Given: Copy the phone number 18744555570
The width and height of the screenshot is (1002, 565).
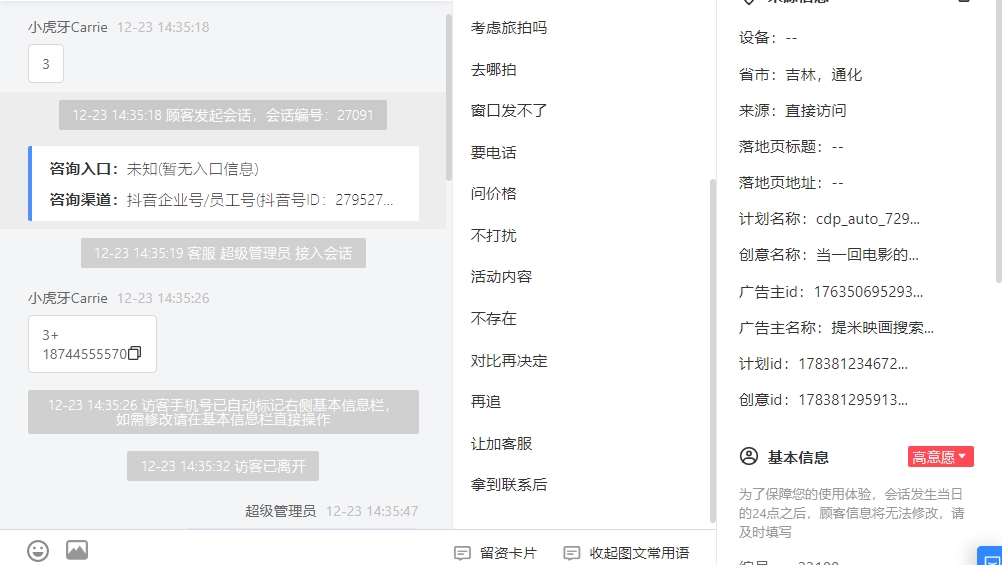Looking at the screenshot, I should [x=134, y=353].
